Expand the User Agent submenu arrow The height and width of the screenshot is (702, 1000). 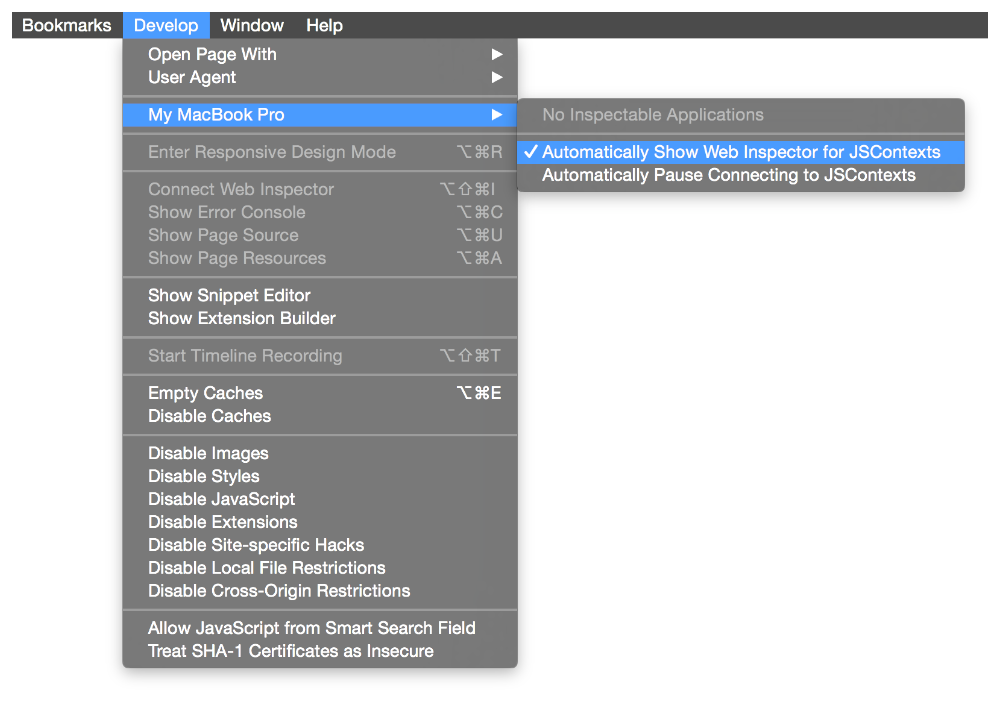click(x=497, y=77)
